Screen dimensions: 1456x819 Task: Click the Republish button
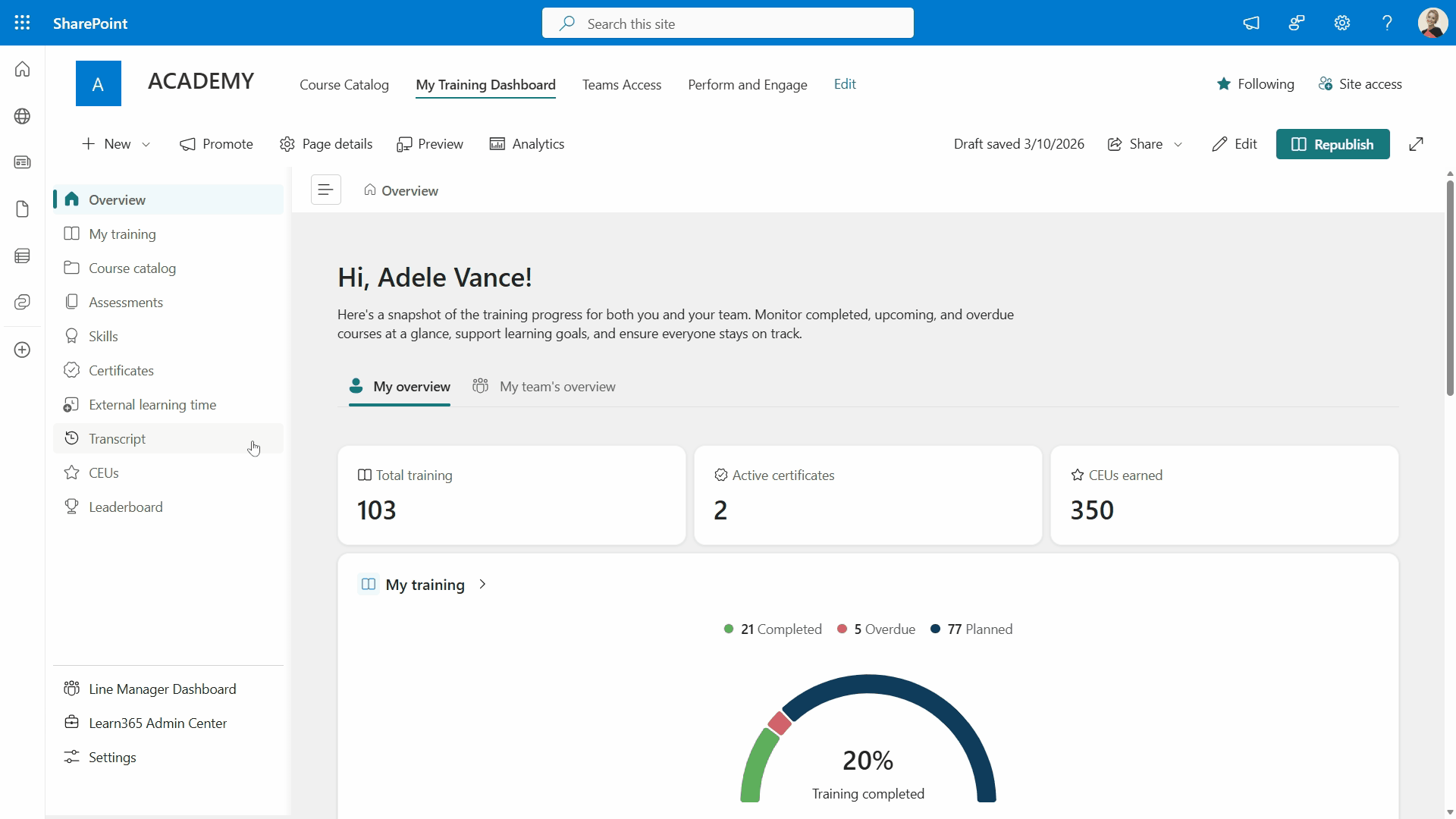coord(1332,144)
